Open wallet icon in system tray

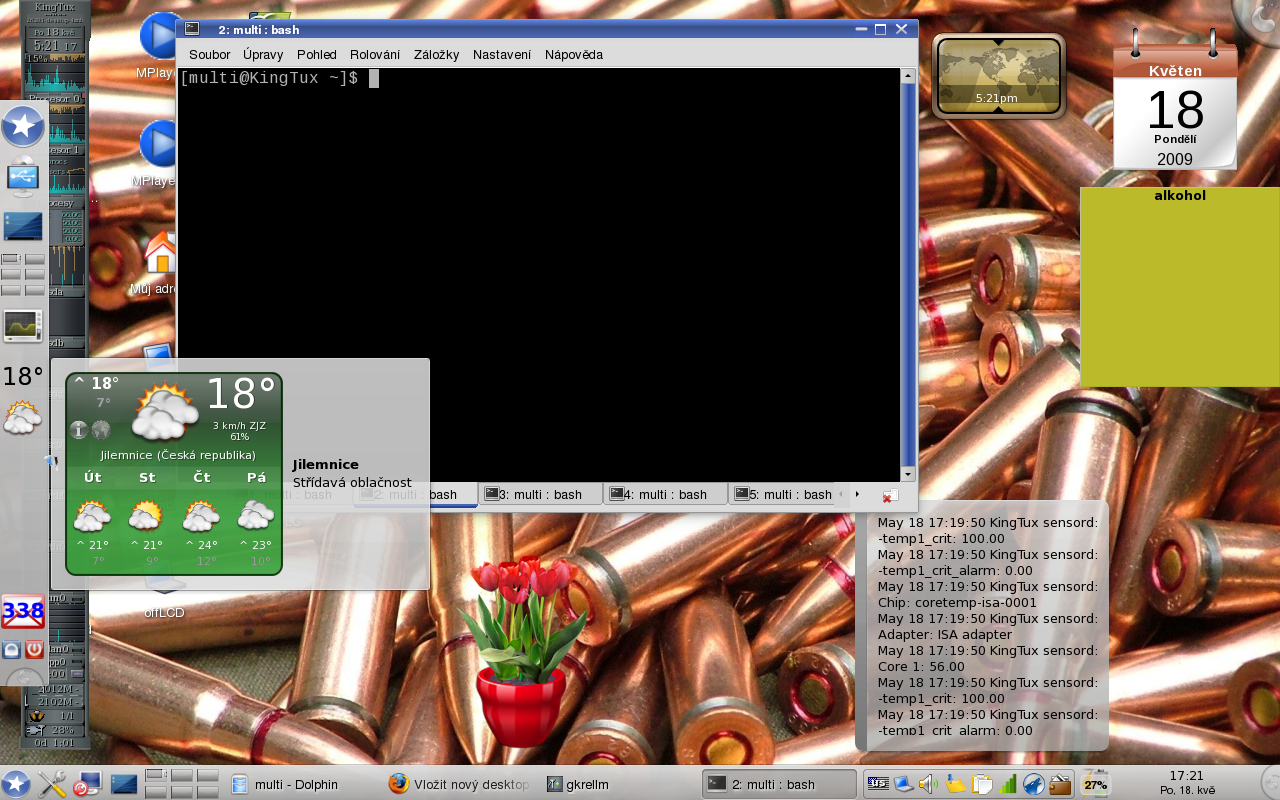coord(1060,784)
